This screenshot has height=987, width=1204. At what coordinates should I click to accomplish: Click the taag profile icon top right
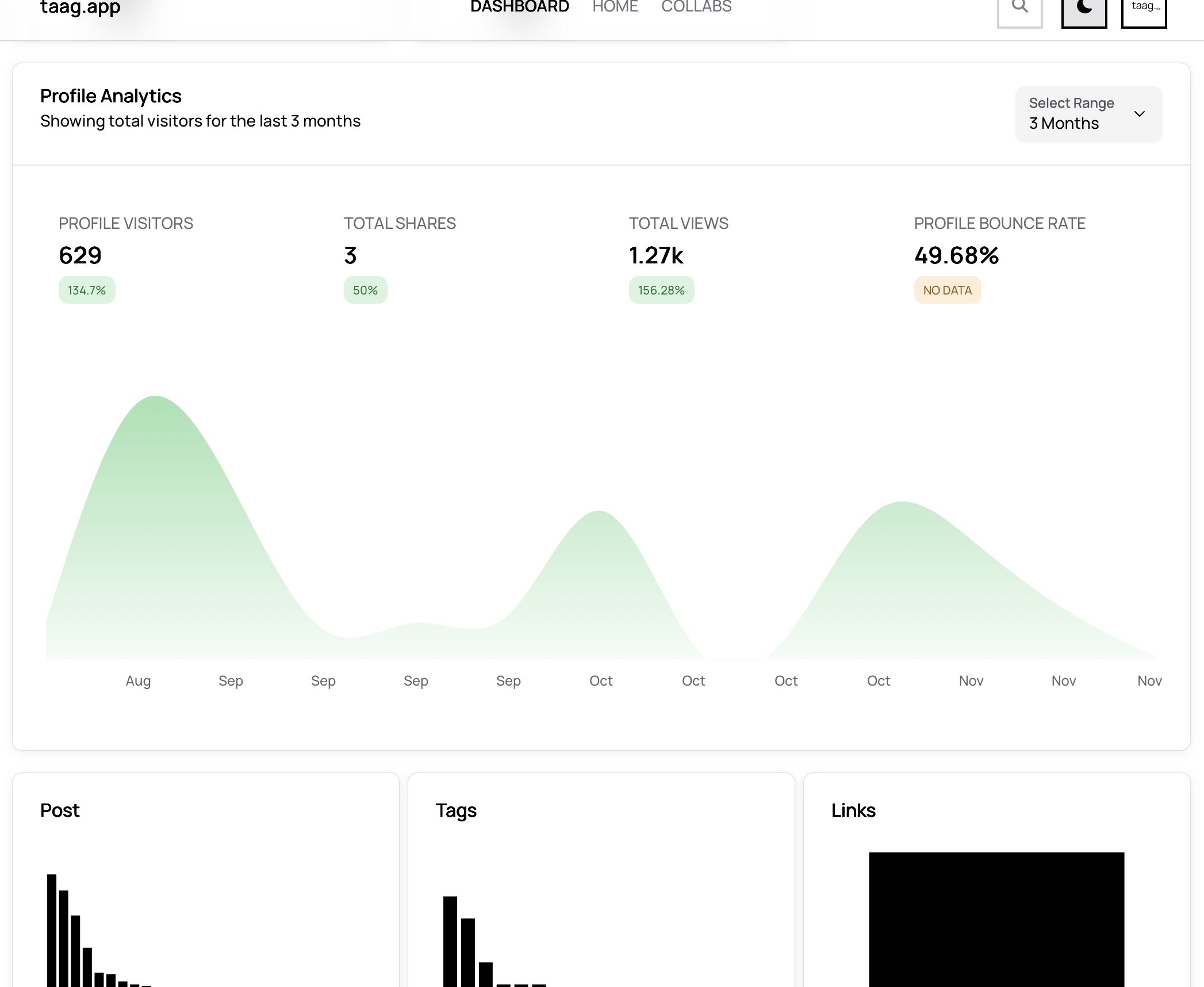[1143, 10]
